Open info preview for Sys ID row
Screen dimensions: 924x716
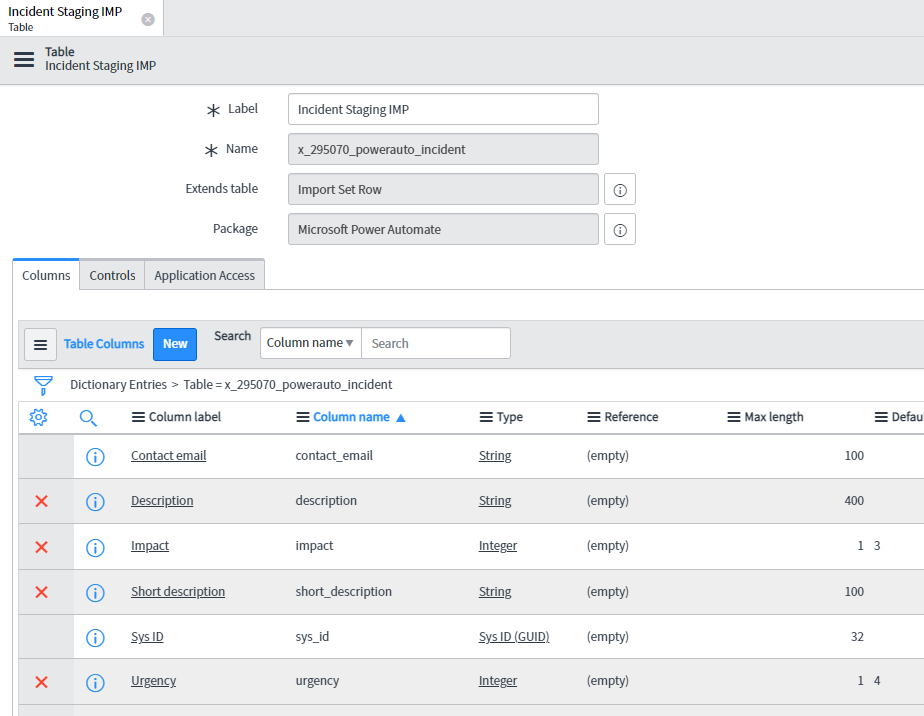pos(95,636)
